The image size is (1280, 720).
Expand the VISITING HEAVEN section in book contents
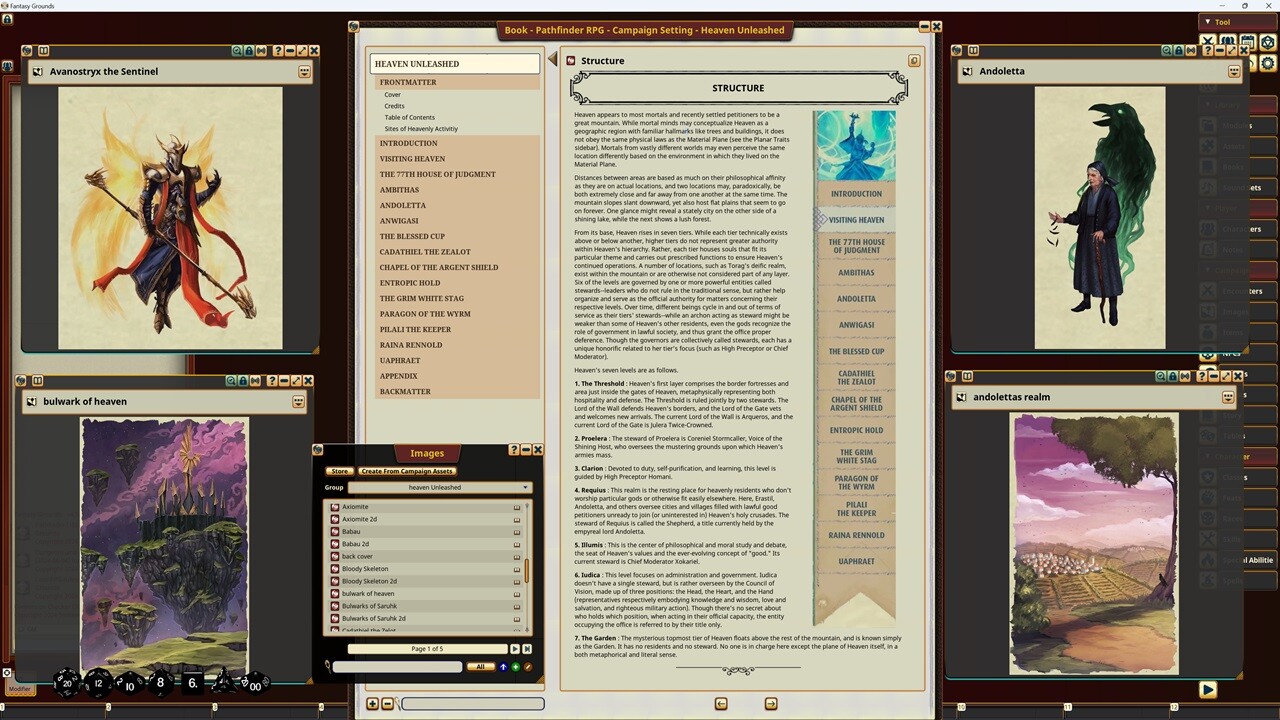(x=412, y=158)
